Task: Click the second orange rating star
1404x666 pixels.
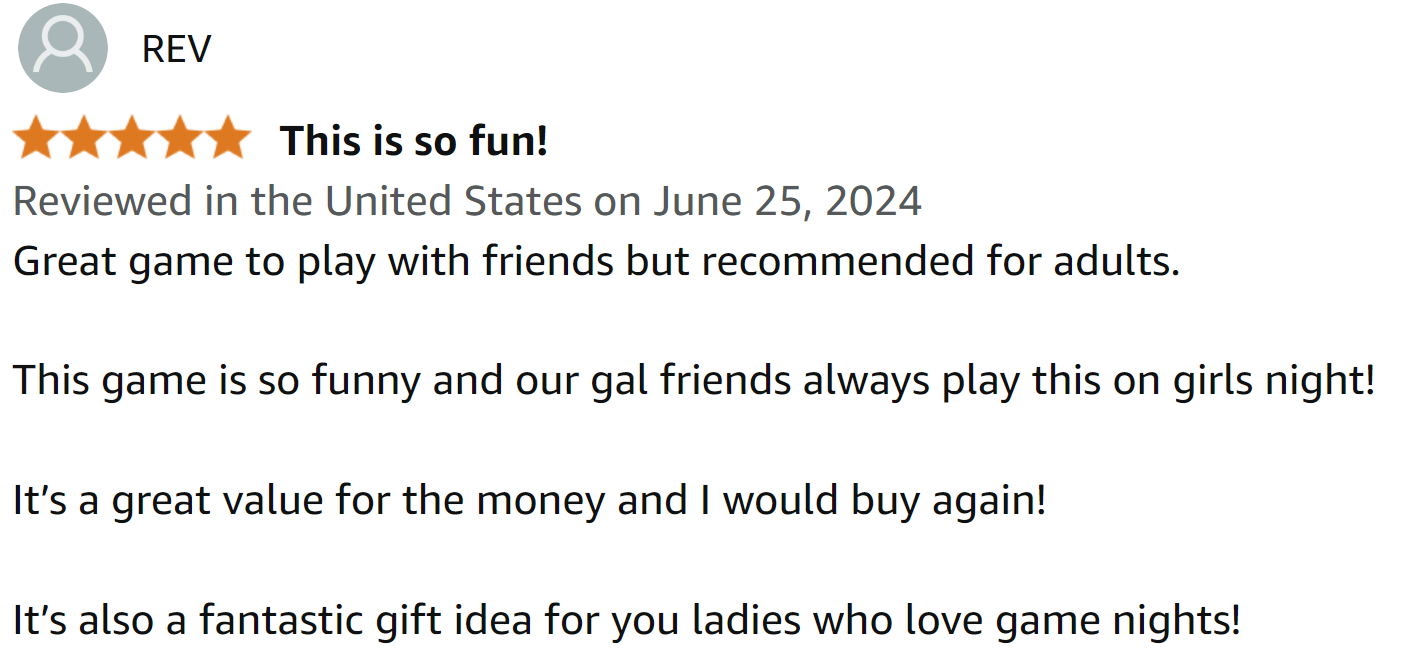Action: tap(84, 138)
